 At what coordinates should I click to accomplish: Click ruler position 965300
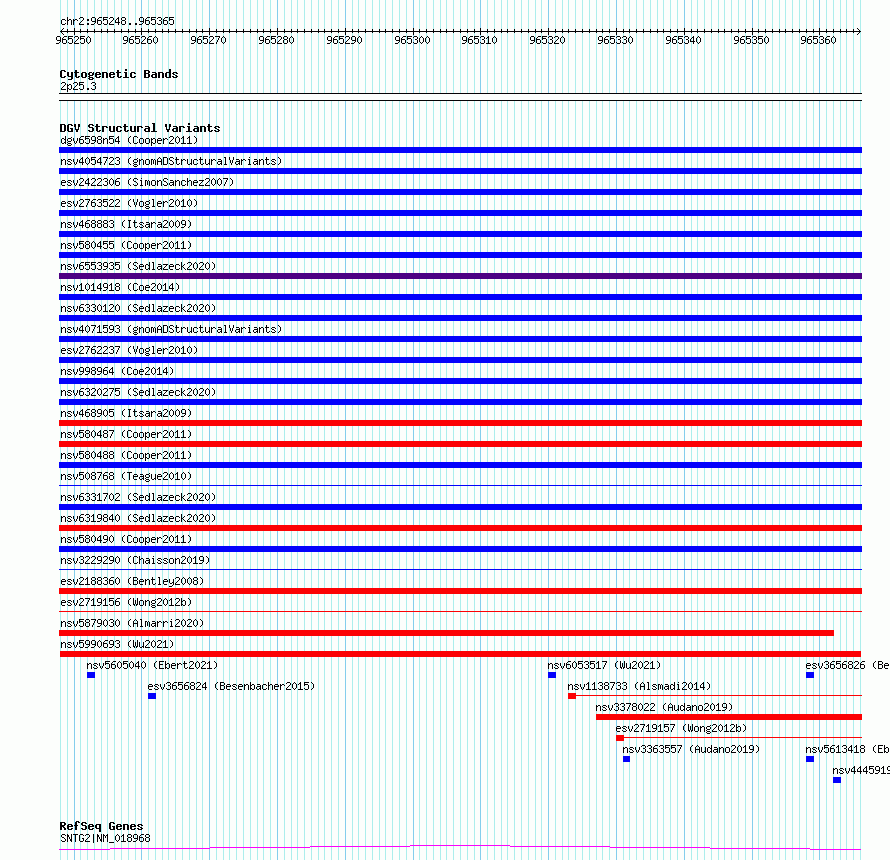click(412, 40)
